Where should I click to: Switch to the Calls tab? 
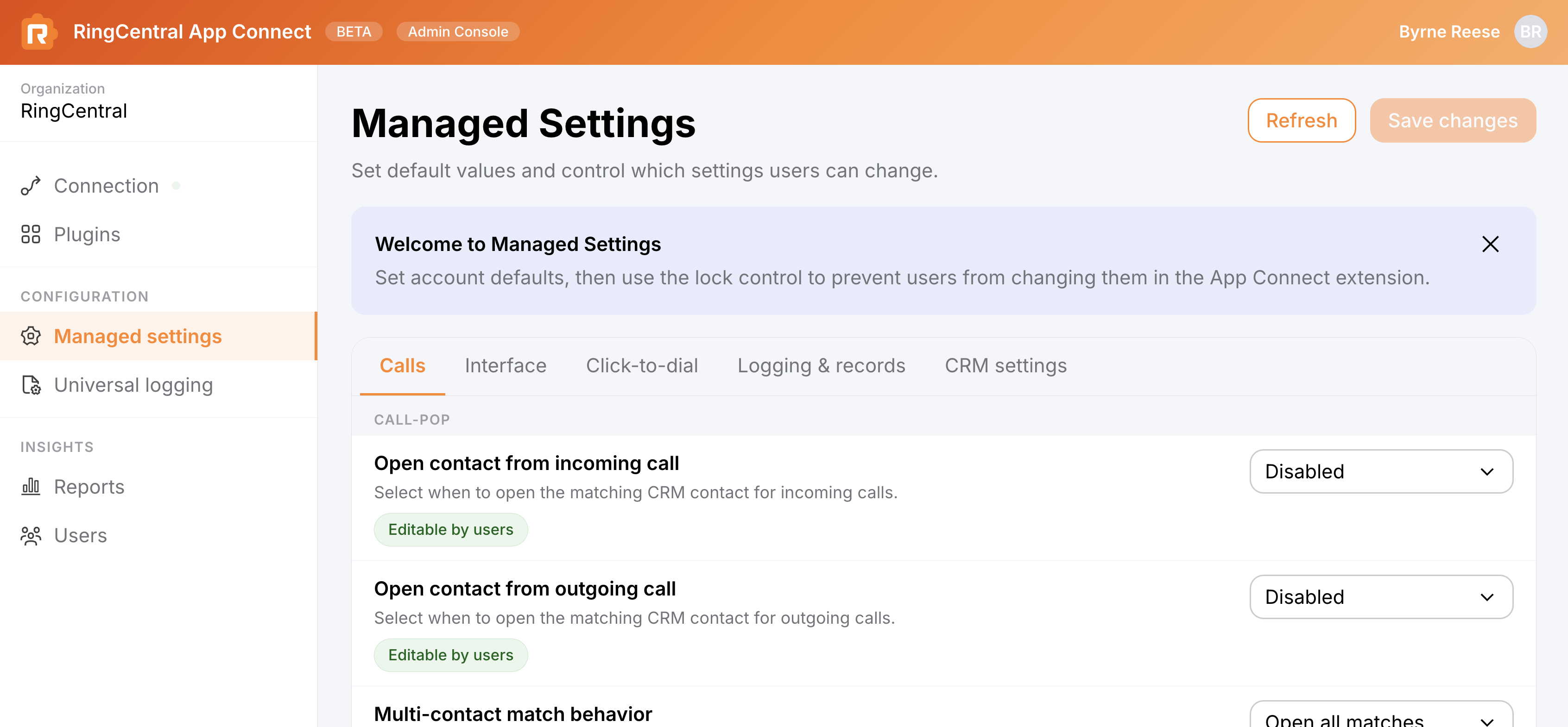pyautogui.click(x=402, y=366)
